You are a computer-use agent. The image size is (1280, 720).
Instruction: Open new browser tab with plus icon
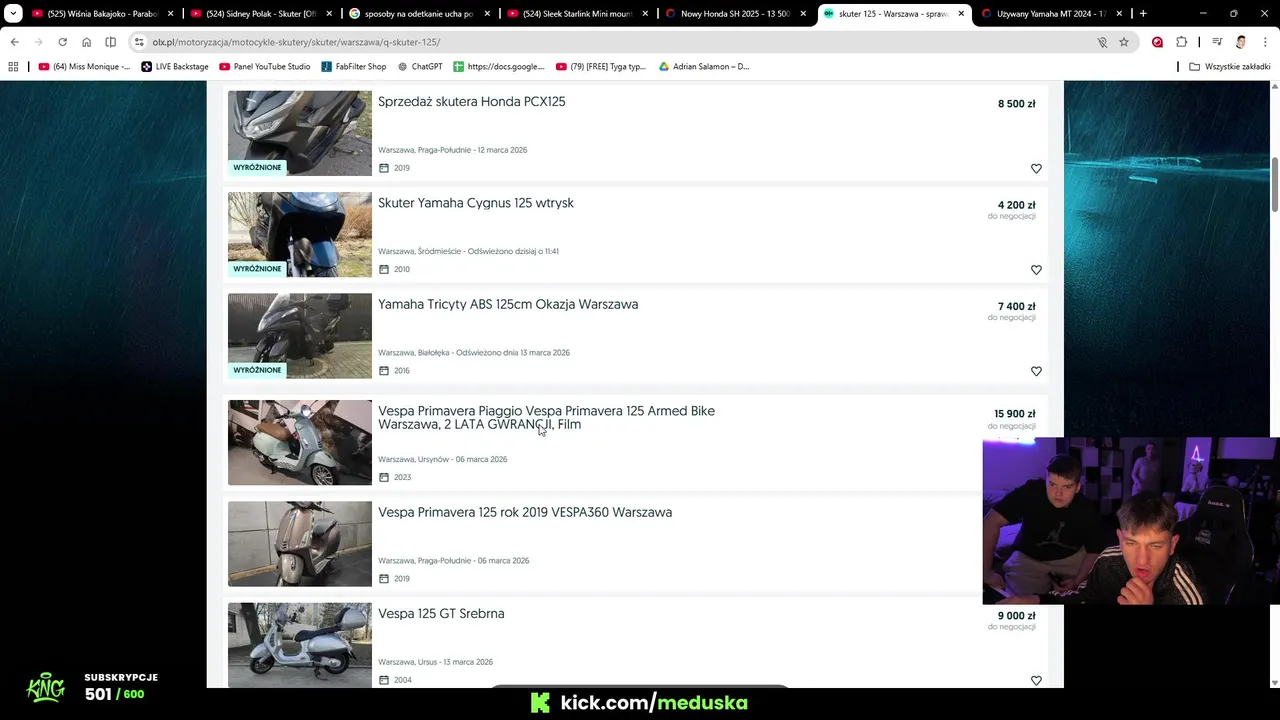[x=1143, y=14]
